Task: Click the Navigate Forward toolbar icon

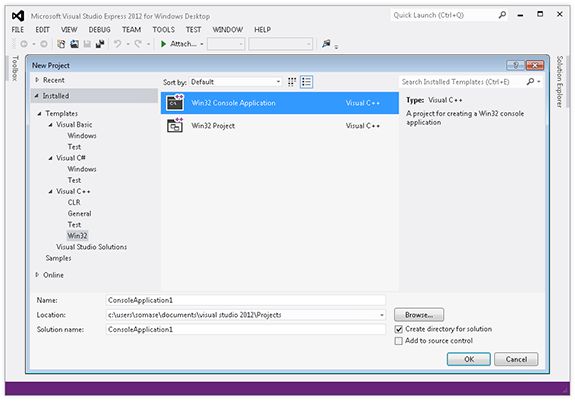Action: 44,44
